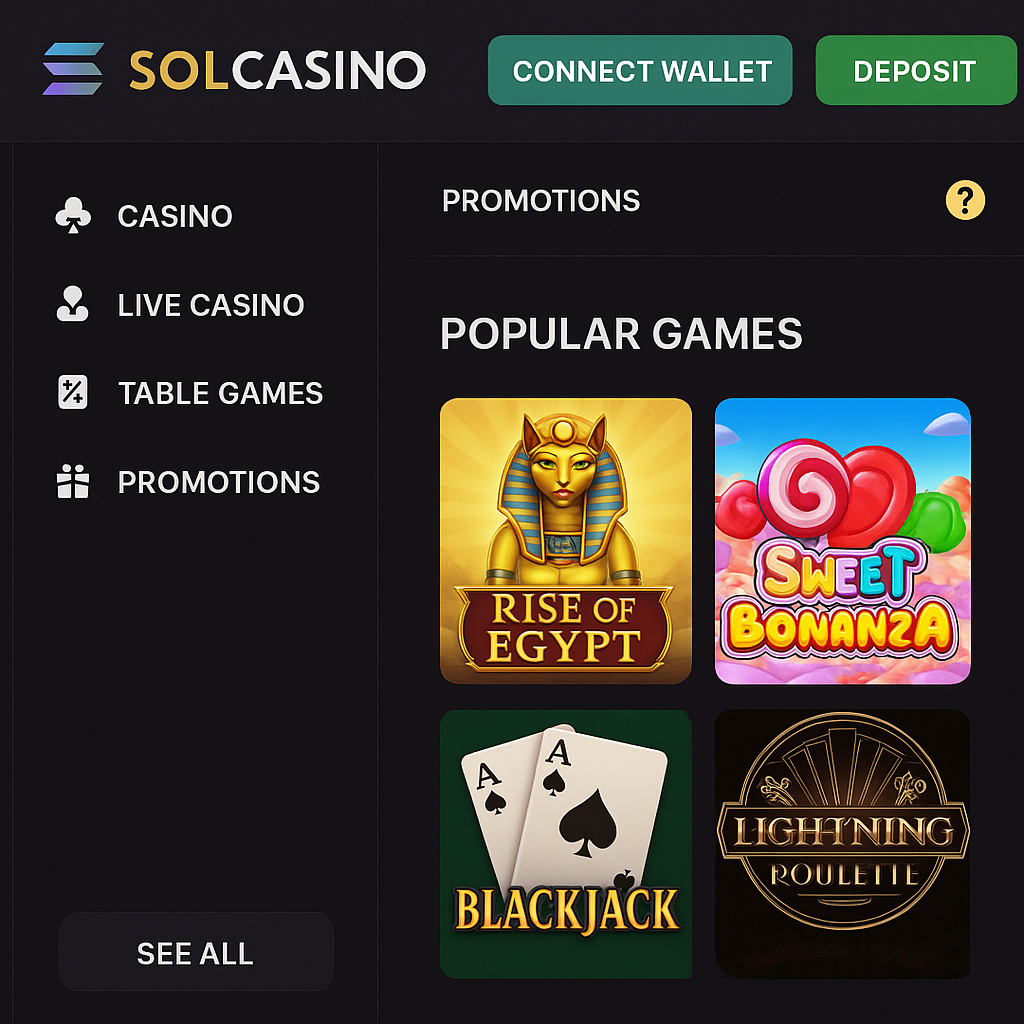1024x1024 pixels.
Task: Click SEE ALL at the bottom
Action: pos(195,952)
